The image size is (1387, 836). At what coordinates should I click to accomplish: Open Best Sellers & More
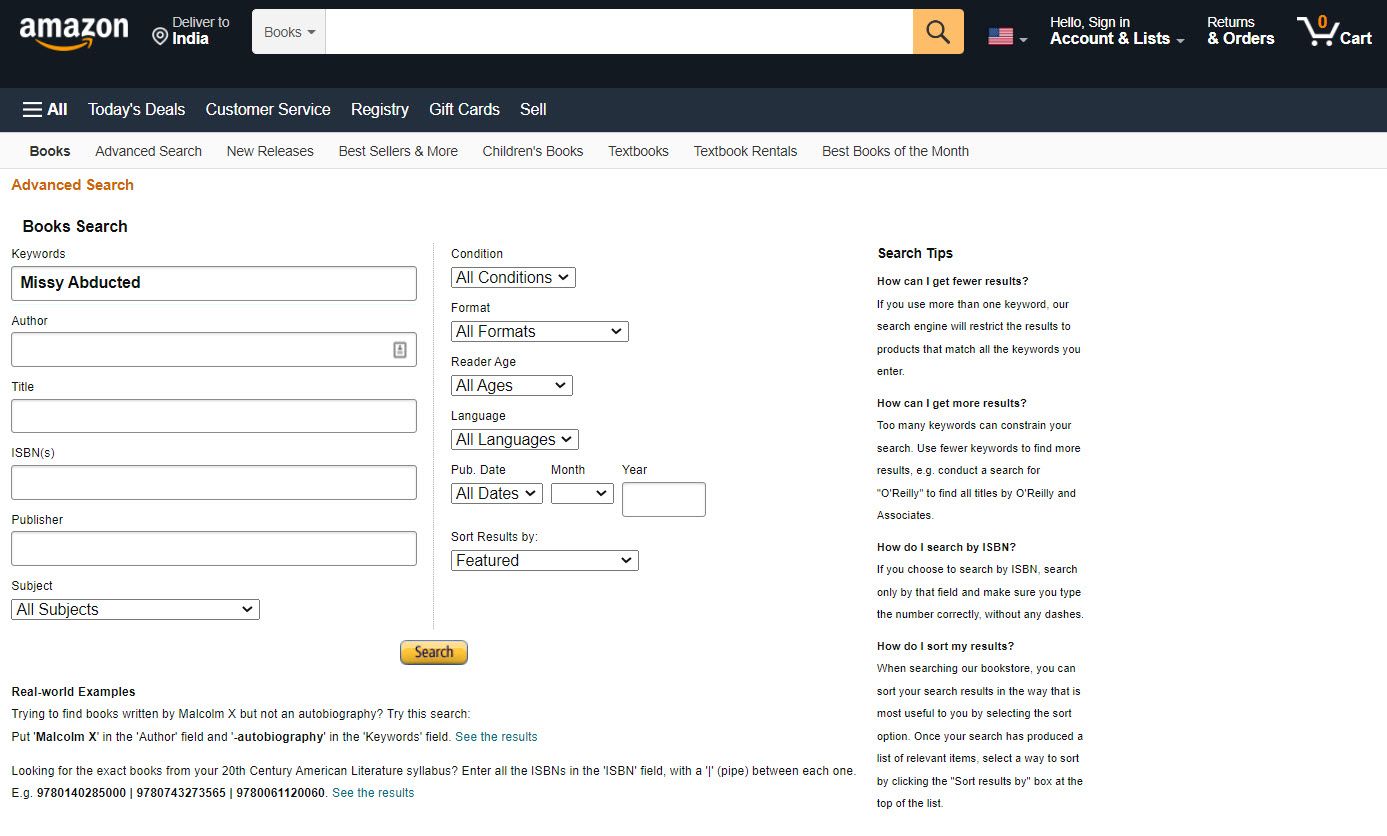tap(397, 151)
